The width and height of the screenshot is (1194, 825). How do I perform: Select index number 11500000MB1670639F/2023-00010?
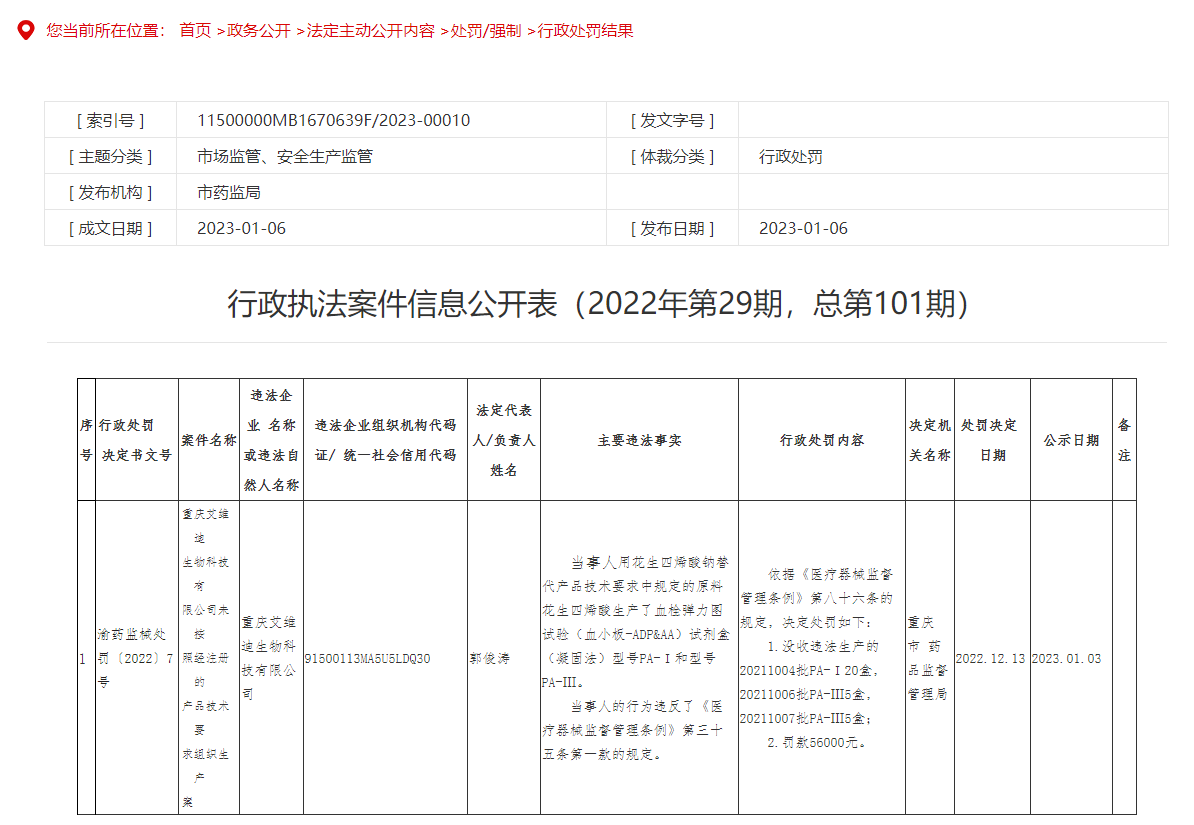[334, 120]
